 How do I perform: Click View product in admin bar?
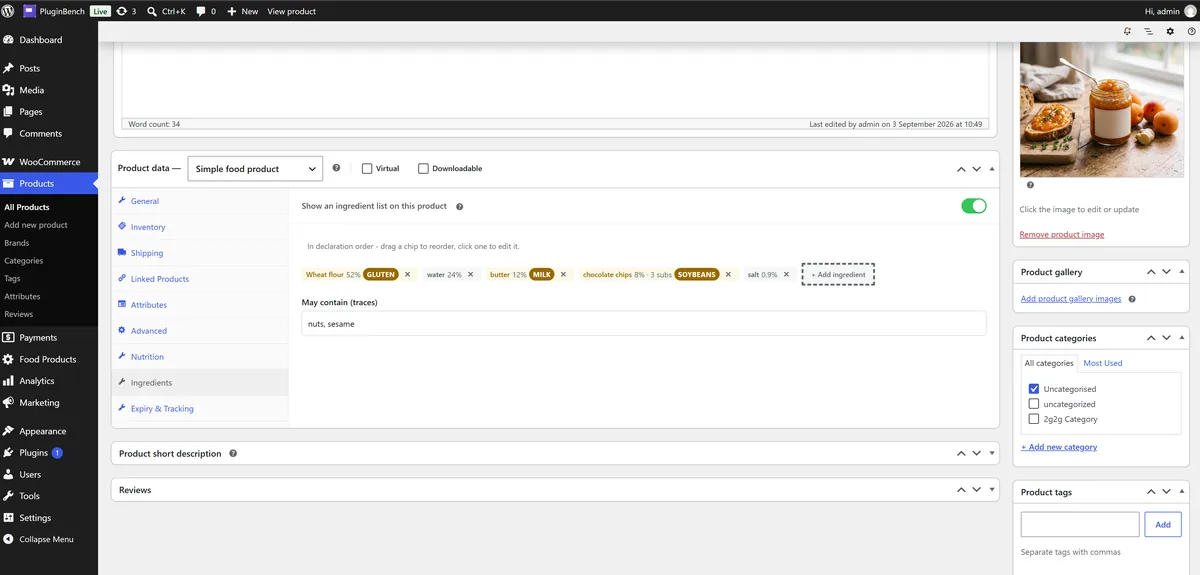292,11
